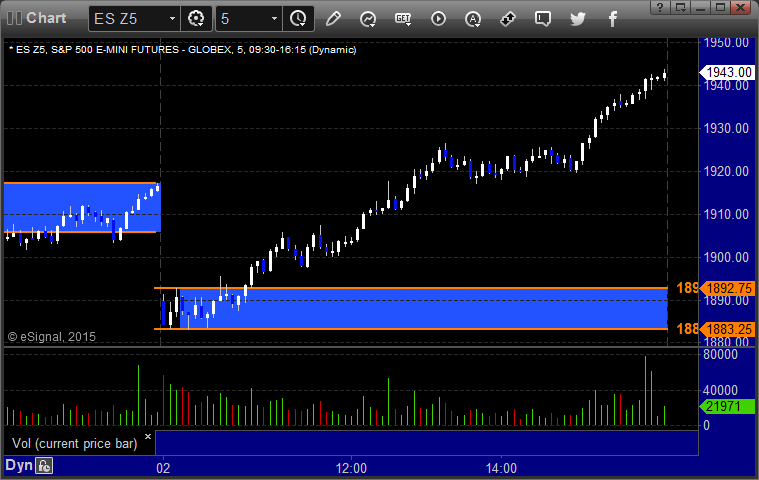Screen dimensions: 759x480
Task: Click the 40000 volume axis label
Action: [x=720, y=390]
